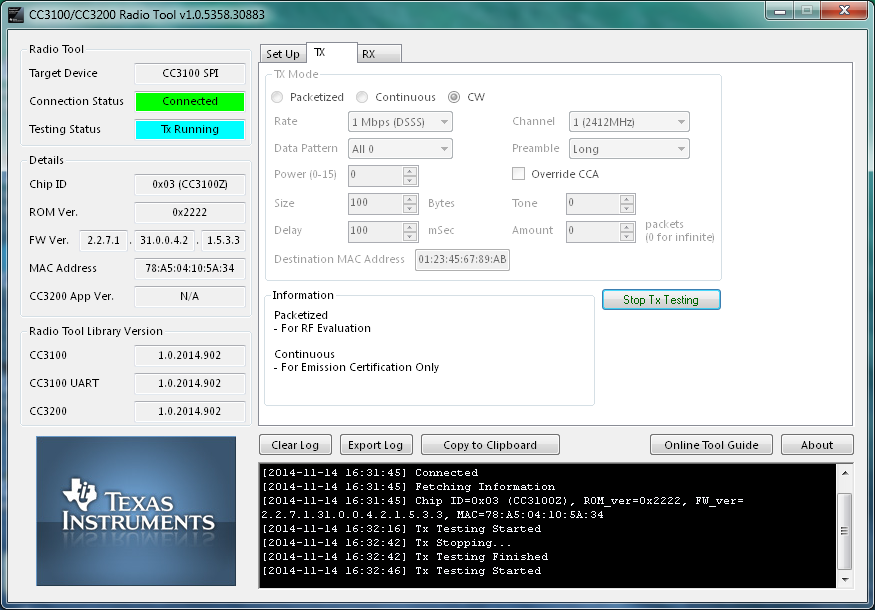Open the Online Tool Guide
Image resolution: width=875 pixels, height=610 pixels.
(711, 445)
